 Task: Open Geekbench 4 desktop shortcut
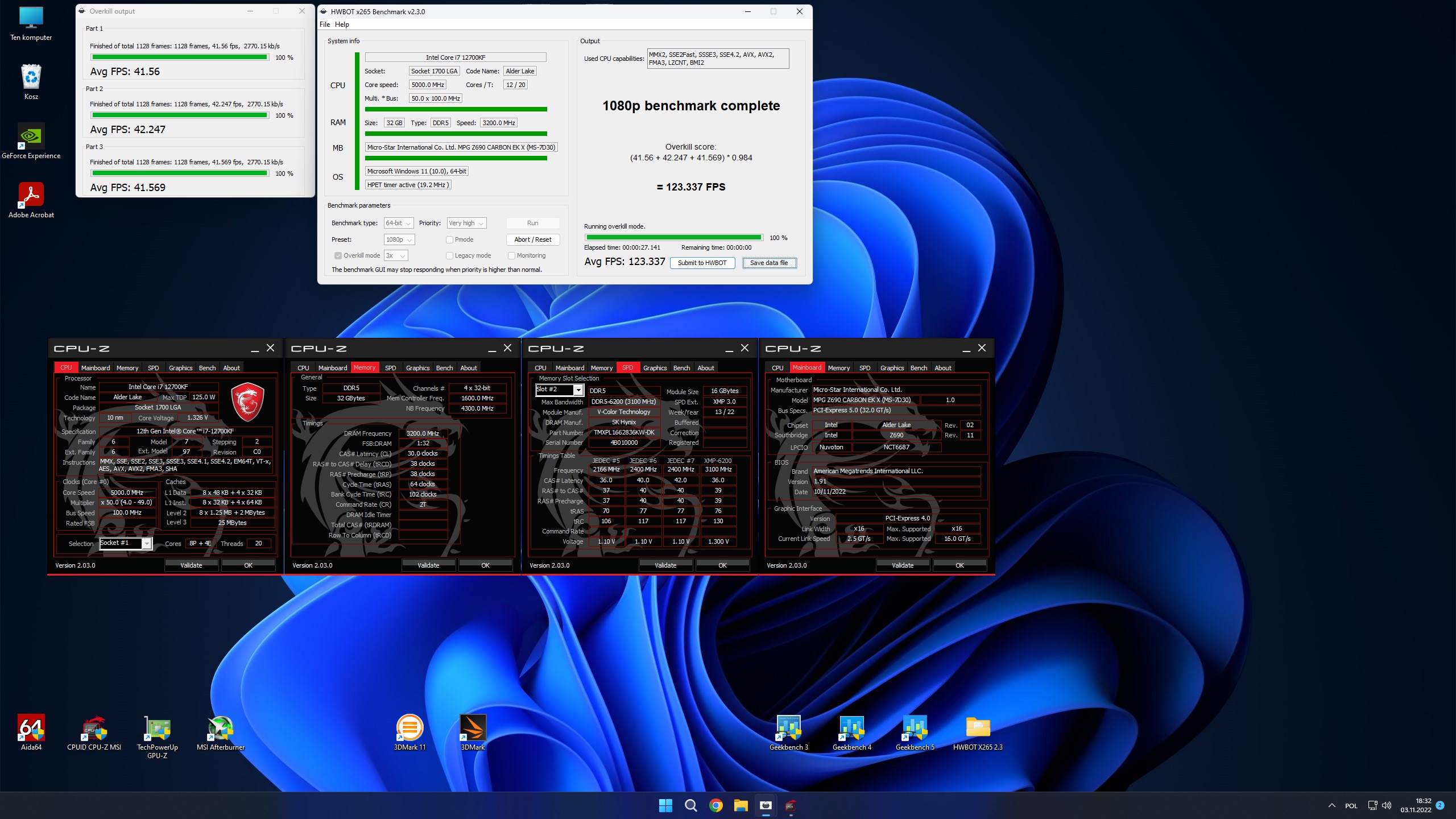852,733
